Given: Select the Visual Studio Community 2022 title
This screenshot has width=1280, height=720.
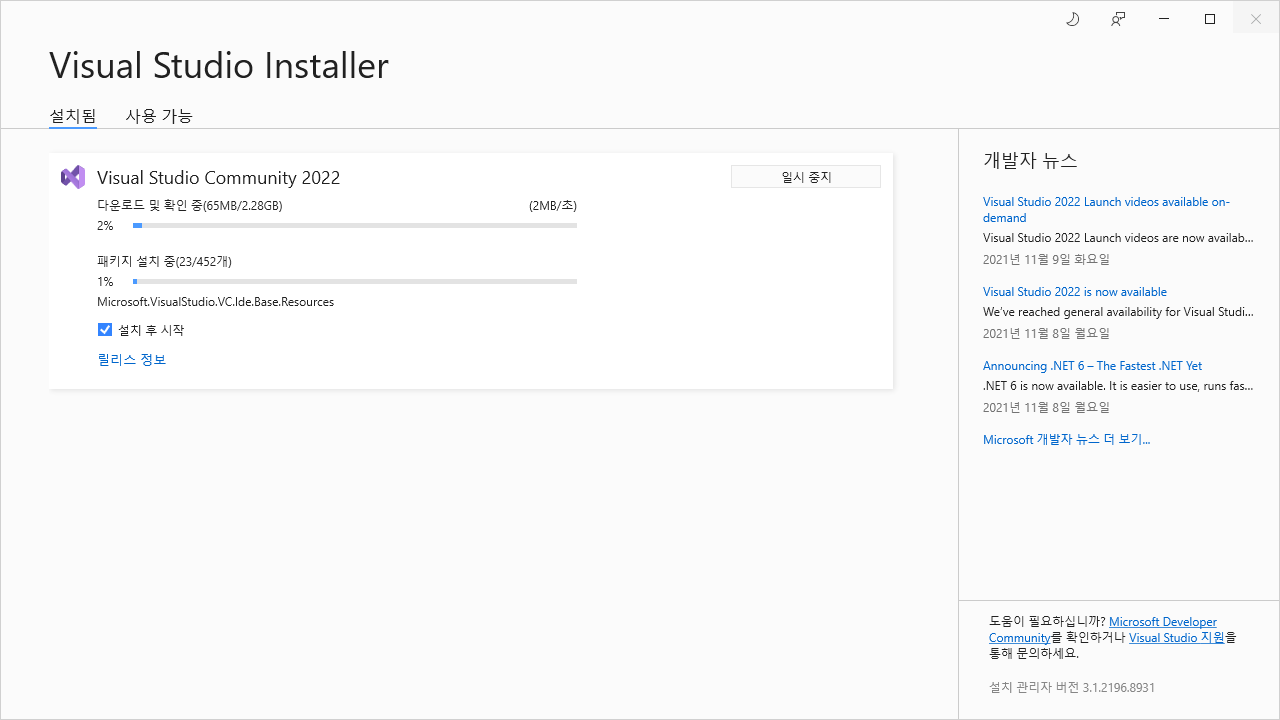Looking at the screenshot, I should pos(219,178).
